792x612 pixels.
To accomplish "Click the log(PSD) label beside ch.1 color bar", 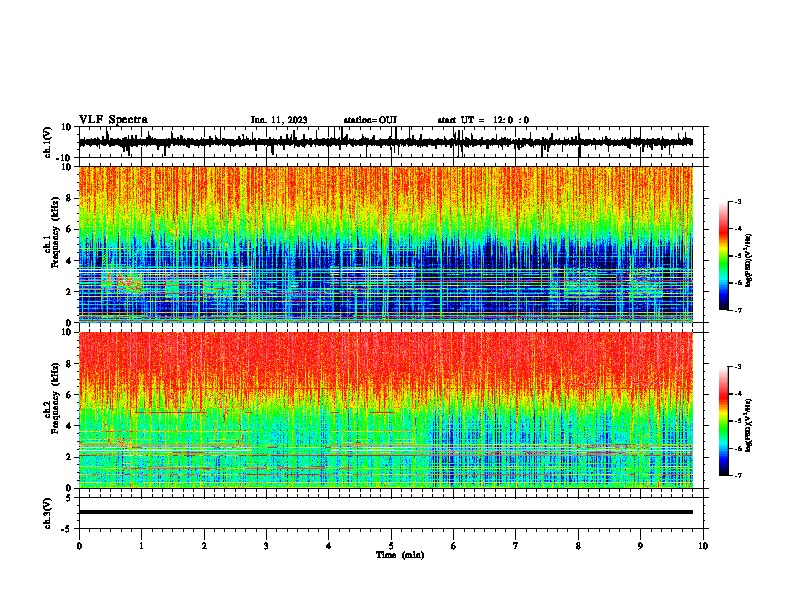I will (749, 260).
